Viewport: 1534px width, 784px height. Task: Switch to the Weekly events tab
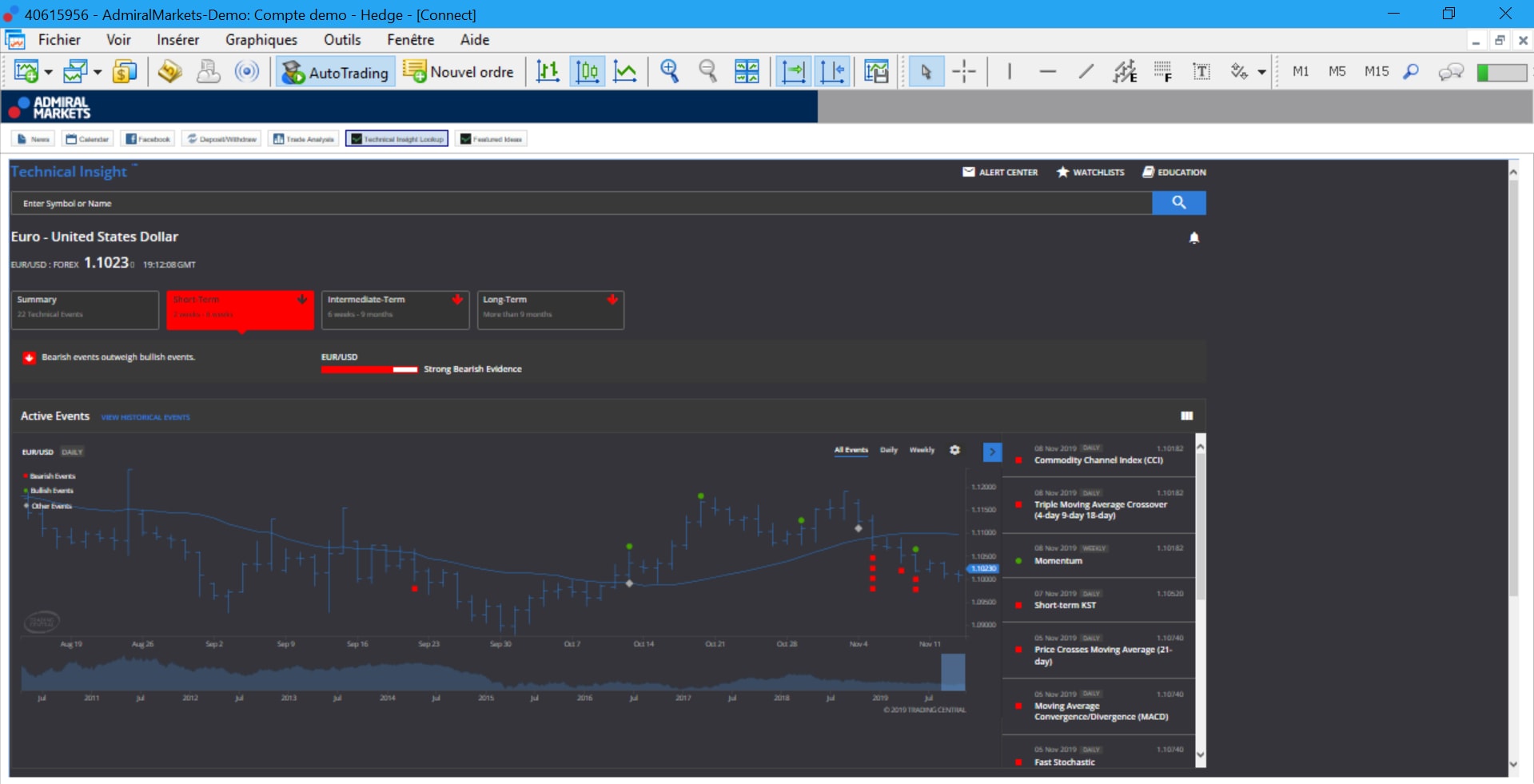coord(921,450)
